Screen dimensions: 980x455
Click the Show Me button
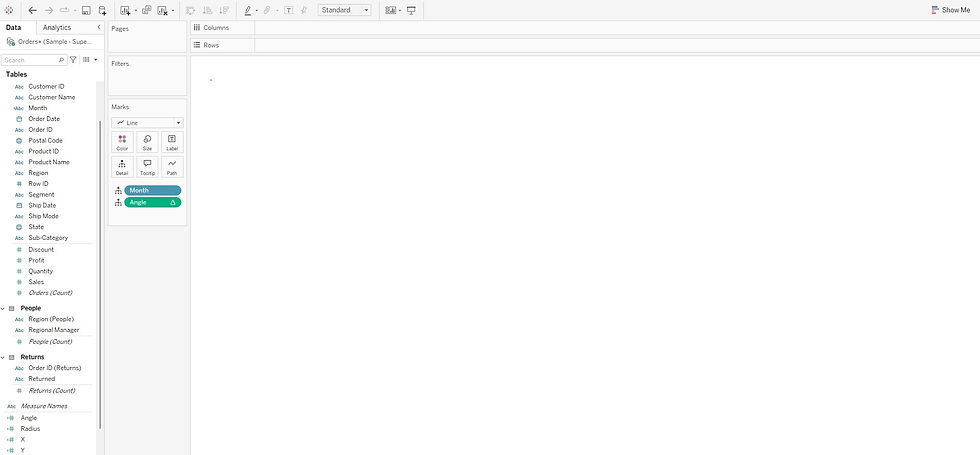[951, 10]
